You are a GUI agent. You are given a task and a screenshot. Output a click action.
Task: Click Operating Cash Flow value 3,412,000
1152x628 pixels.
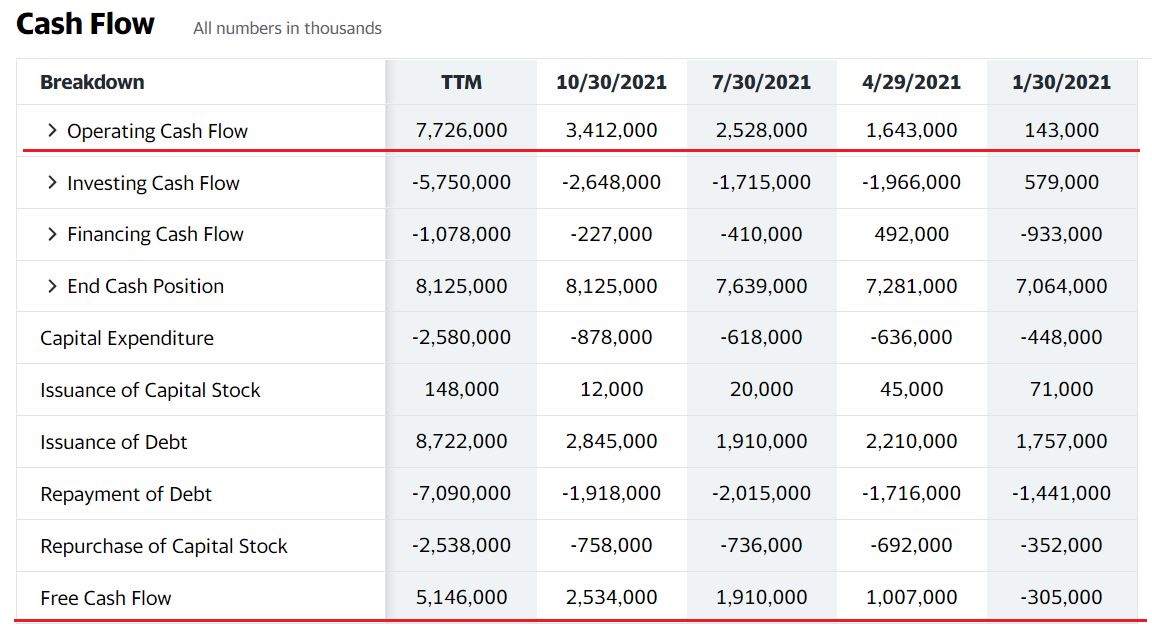click(611, 131)
